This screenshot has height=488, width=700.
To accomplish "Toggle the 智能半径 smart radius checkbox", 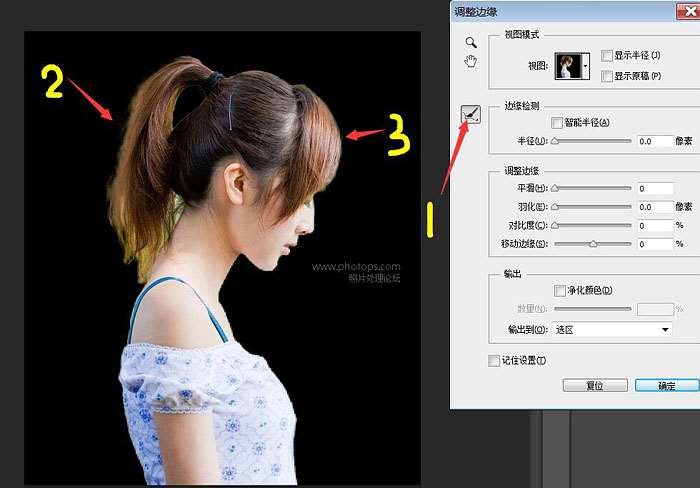I will pos(557,122).
